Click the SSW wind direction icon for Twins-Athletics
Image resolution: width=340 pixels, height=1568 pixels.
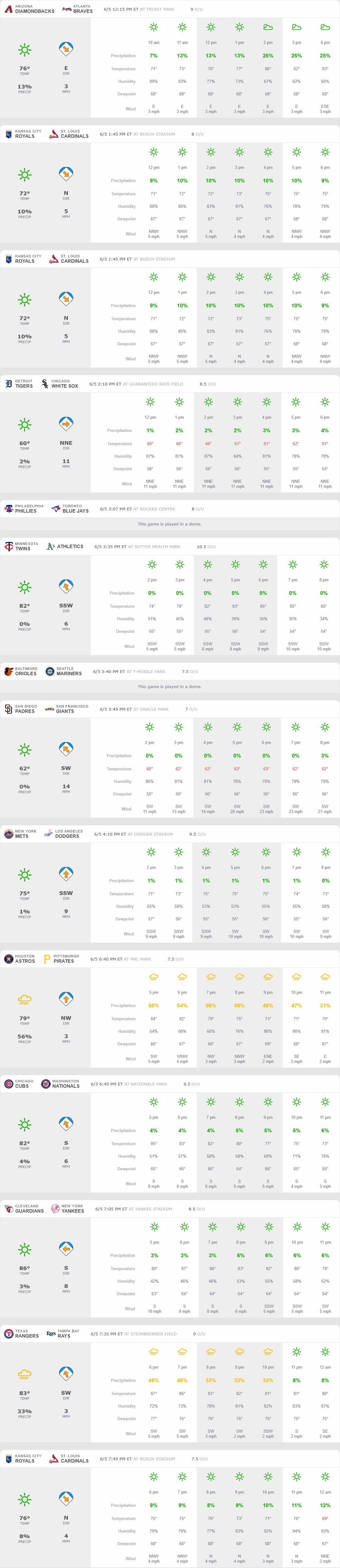66,587
